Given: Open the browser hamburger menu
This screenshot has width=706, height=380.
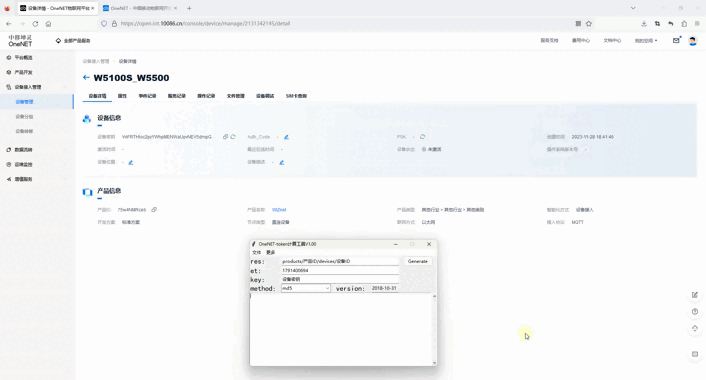Looking at the screenshot, I should tap(697, 23).
